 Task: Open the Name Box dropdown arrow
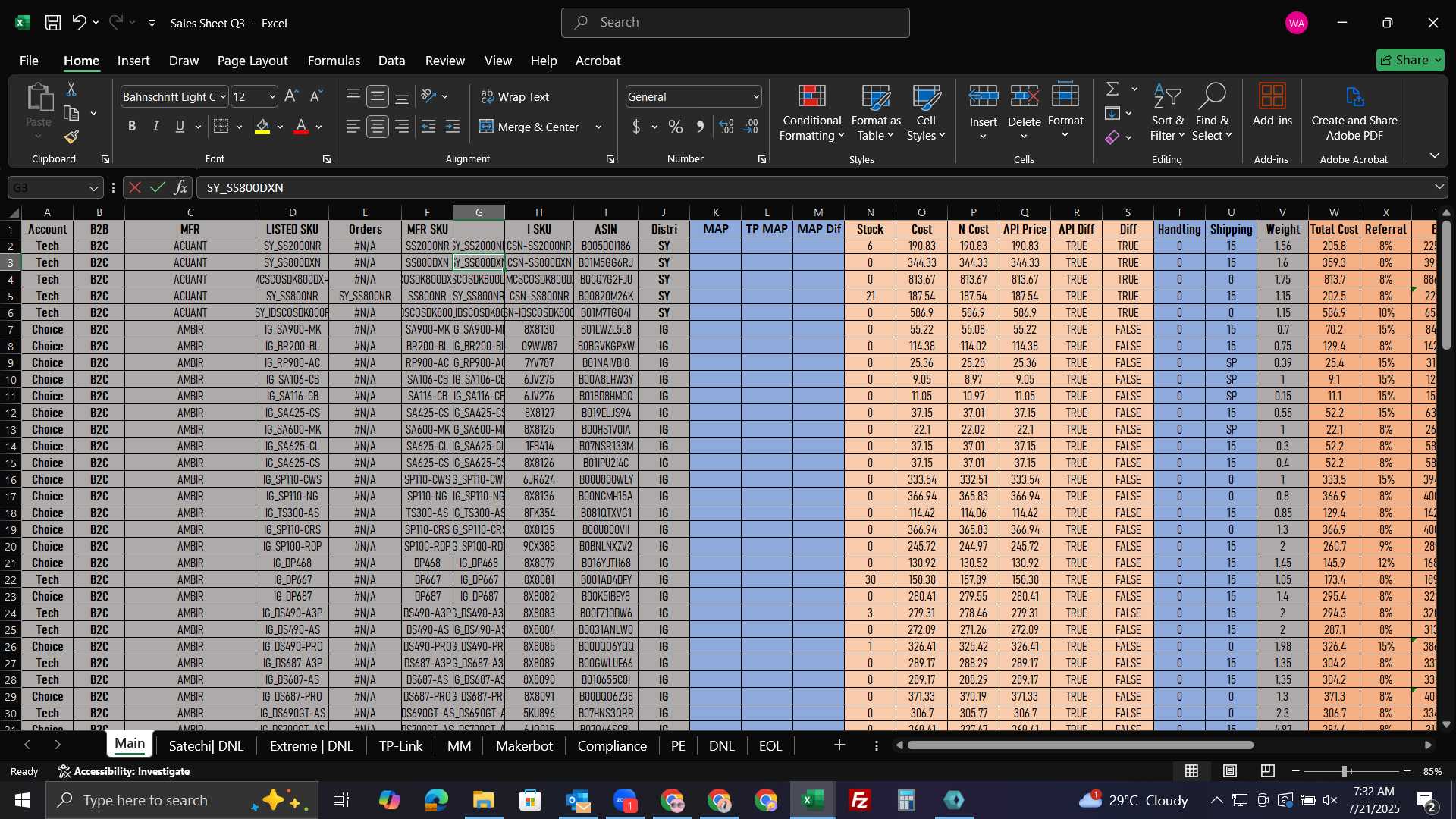[93, 188]
